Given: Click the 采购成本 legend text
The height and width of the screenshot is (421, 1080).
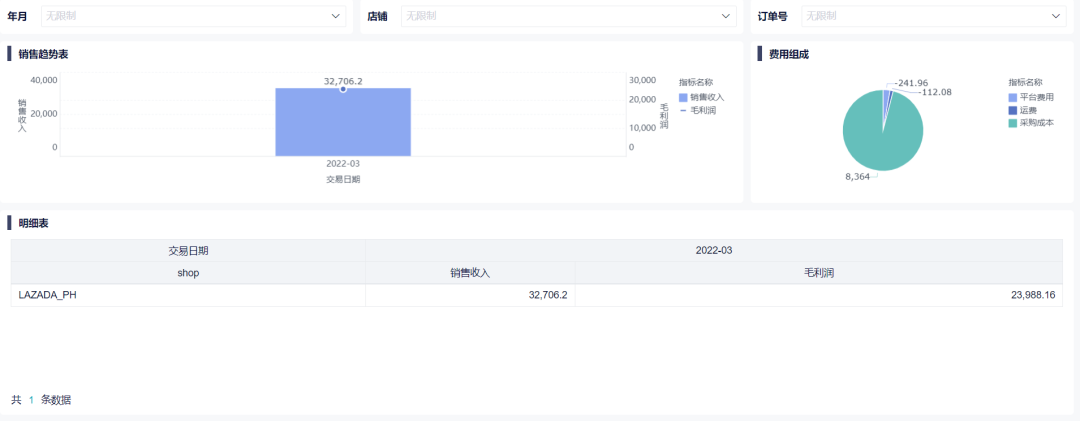Looking at the screenshot, I should (1037, 123).
